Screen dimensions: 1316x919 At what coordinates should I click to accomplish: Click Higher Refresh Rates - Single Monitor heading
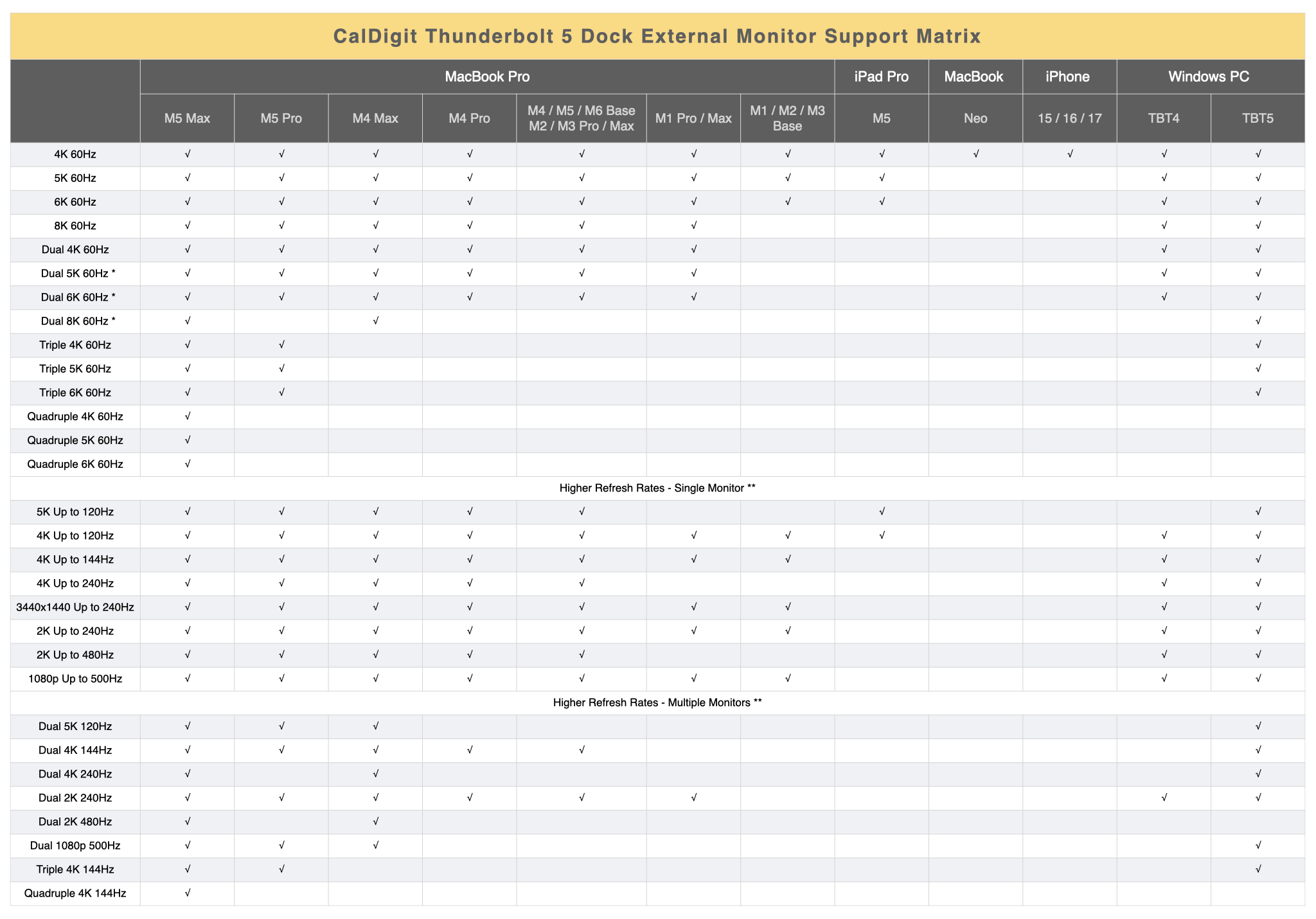point(657,488)
